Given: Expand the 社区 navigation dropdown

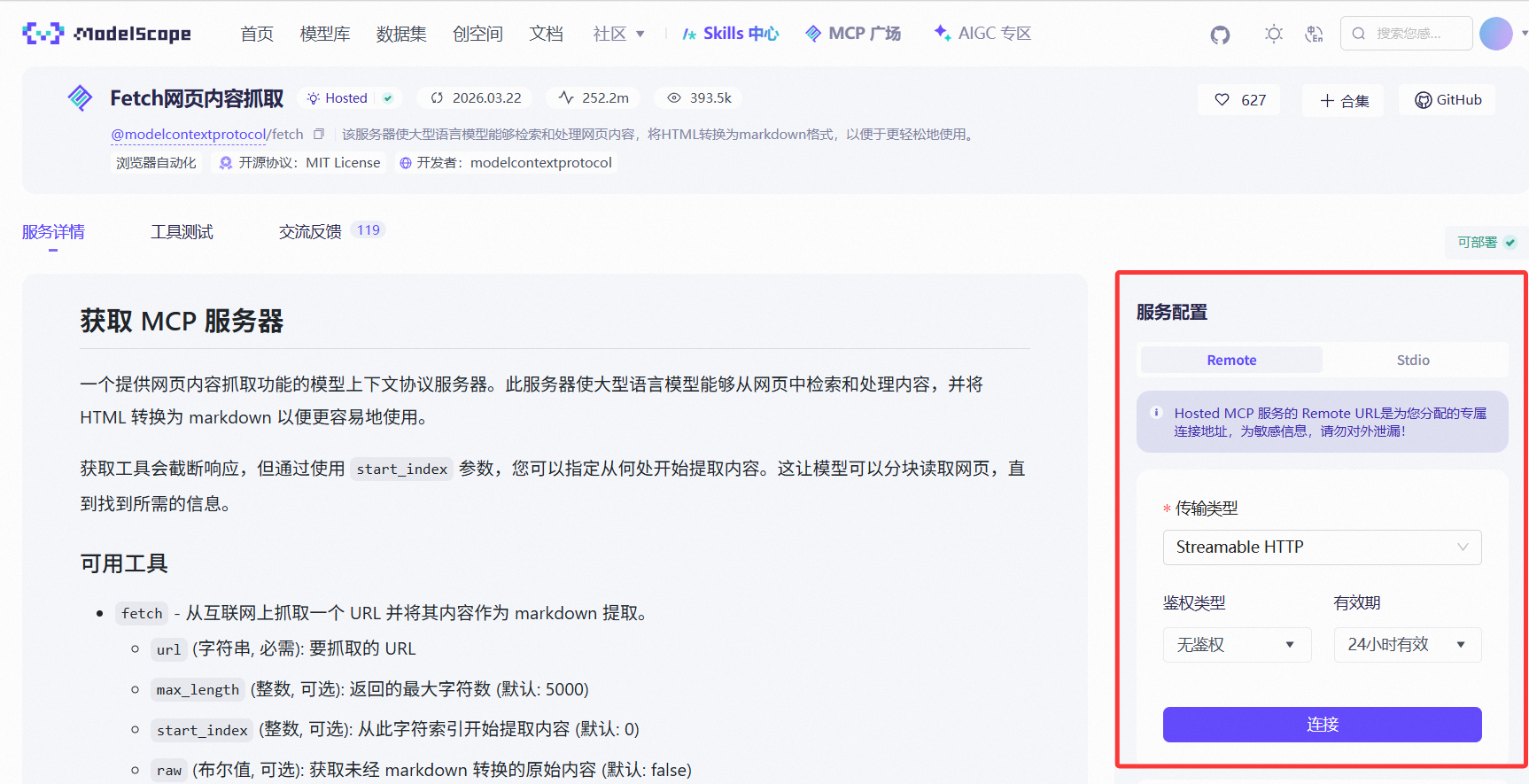Looking at the screenshot, I should [x=618, y=34].
